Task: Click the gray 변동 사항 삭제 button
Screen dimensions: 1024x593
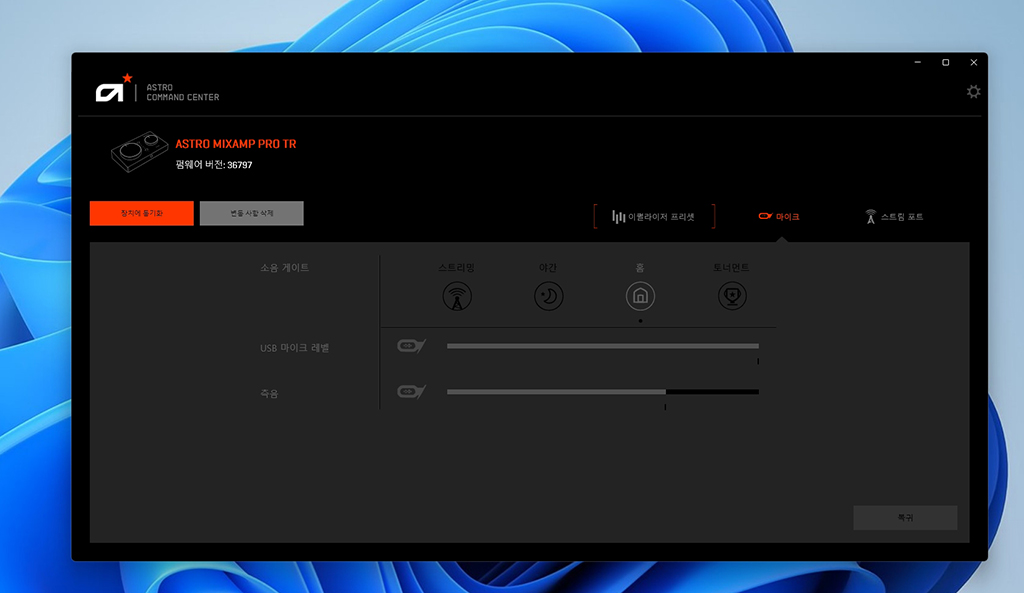Action: point(251,214)
